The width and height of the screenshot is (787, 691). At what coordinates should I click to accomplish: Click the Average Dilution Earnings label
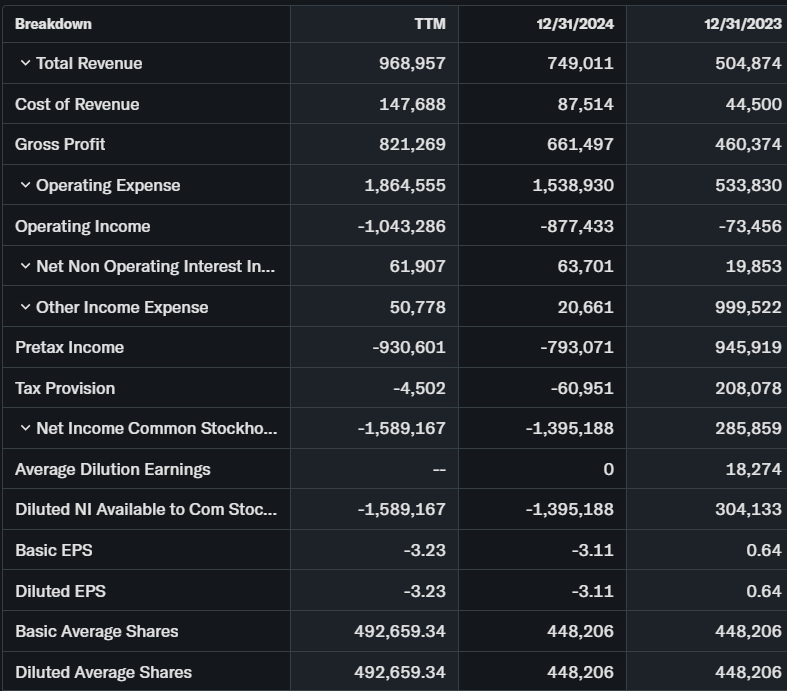[x=112, y=469]
